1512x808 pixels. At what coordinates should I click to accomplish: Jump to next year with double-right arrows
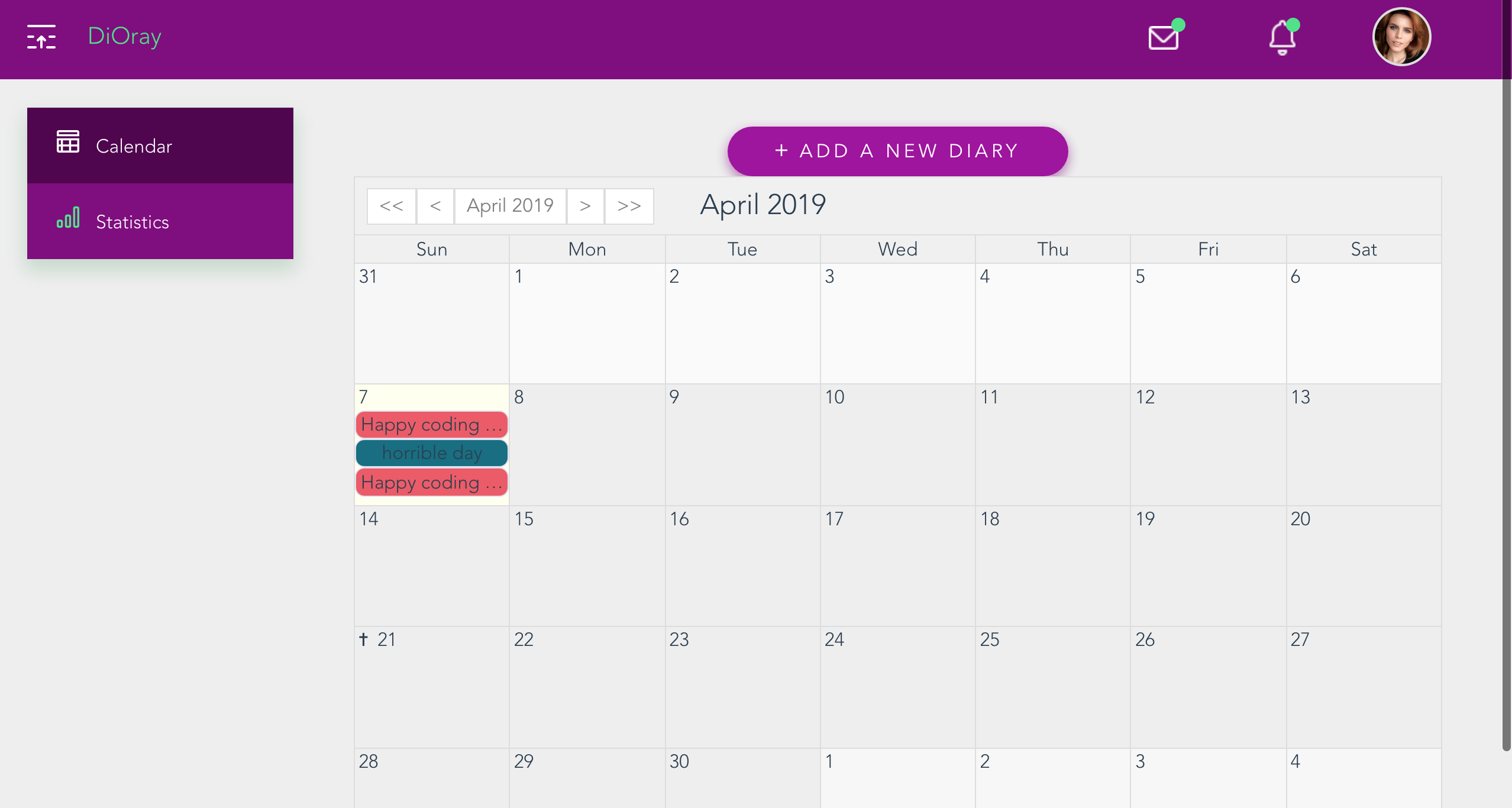629,206
